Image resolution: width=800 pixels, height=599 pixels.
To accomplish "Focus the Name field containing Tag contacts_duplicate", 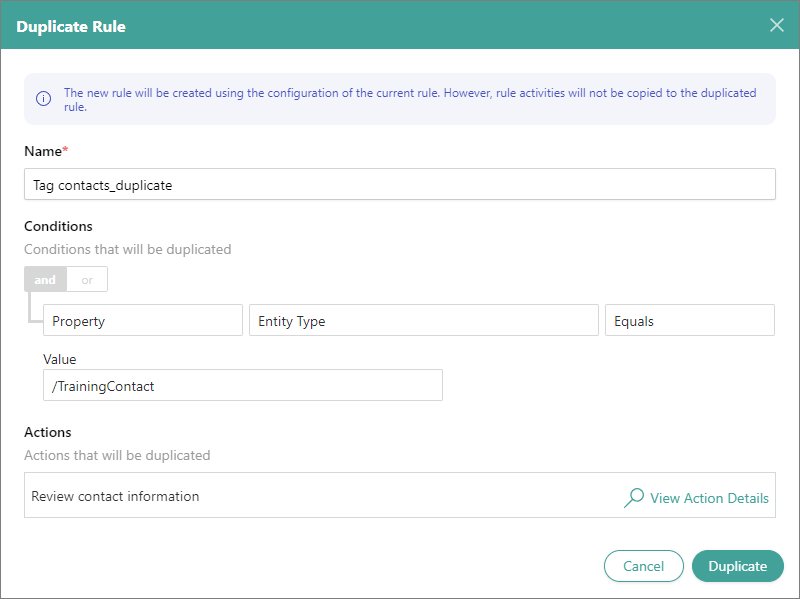I will pos(399,185).
